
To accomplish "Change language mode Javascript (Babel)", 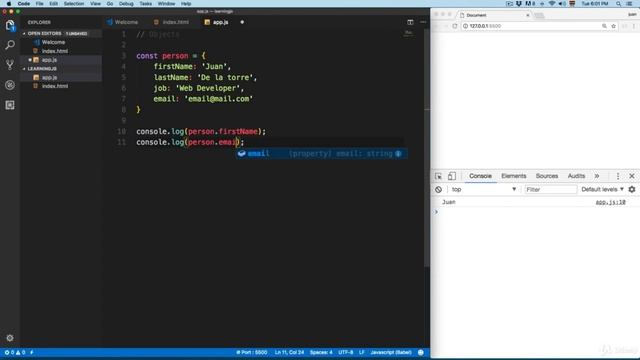I will point(391,352).
